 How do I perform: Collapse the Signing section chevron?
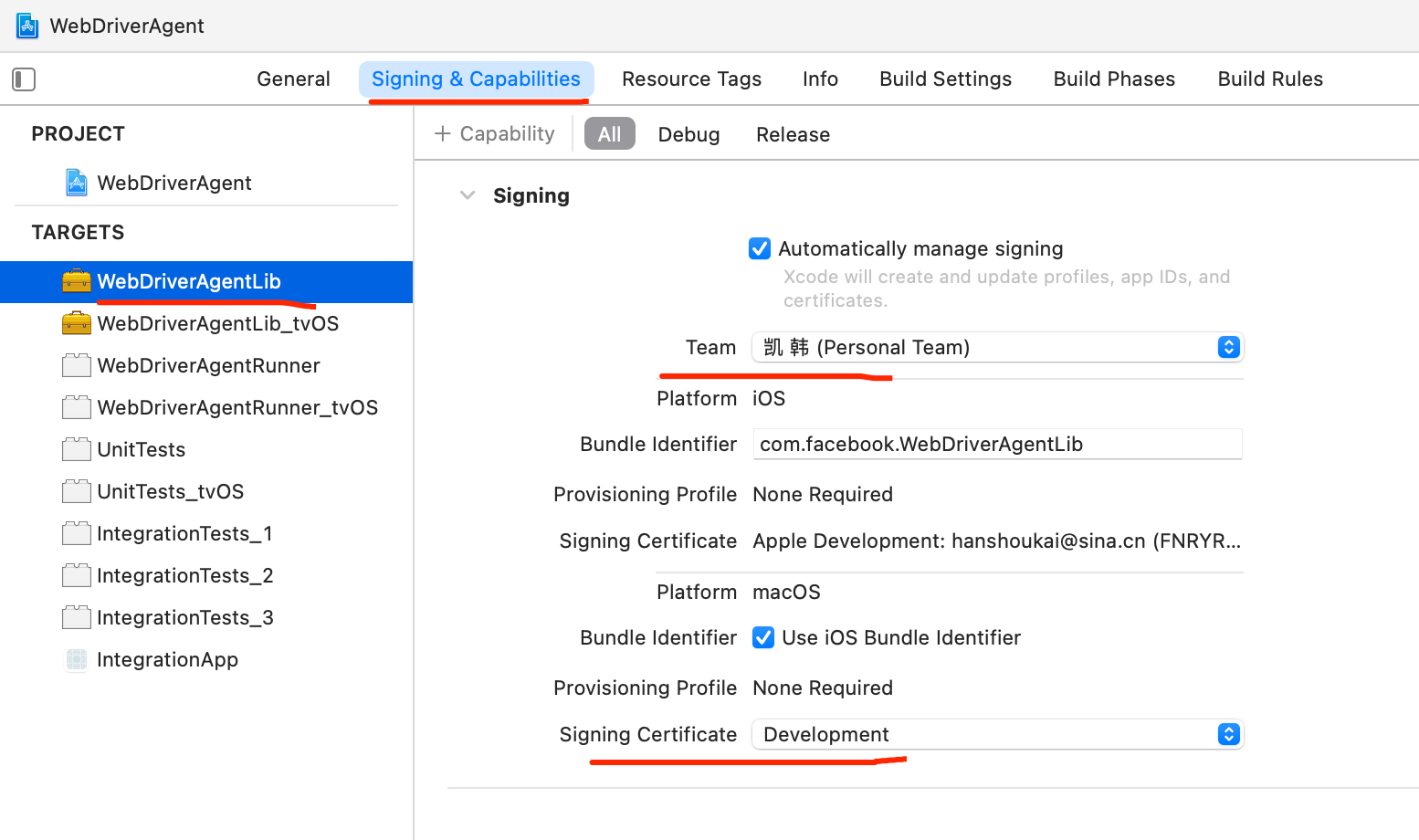[468, 195]
